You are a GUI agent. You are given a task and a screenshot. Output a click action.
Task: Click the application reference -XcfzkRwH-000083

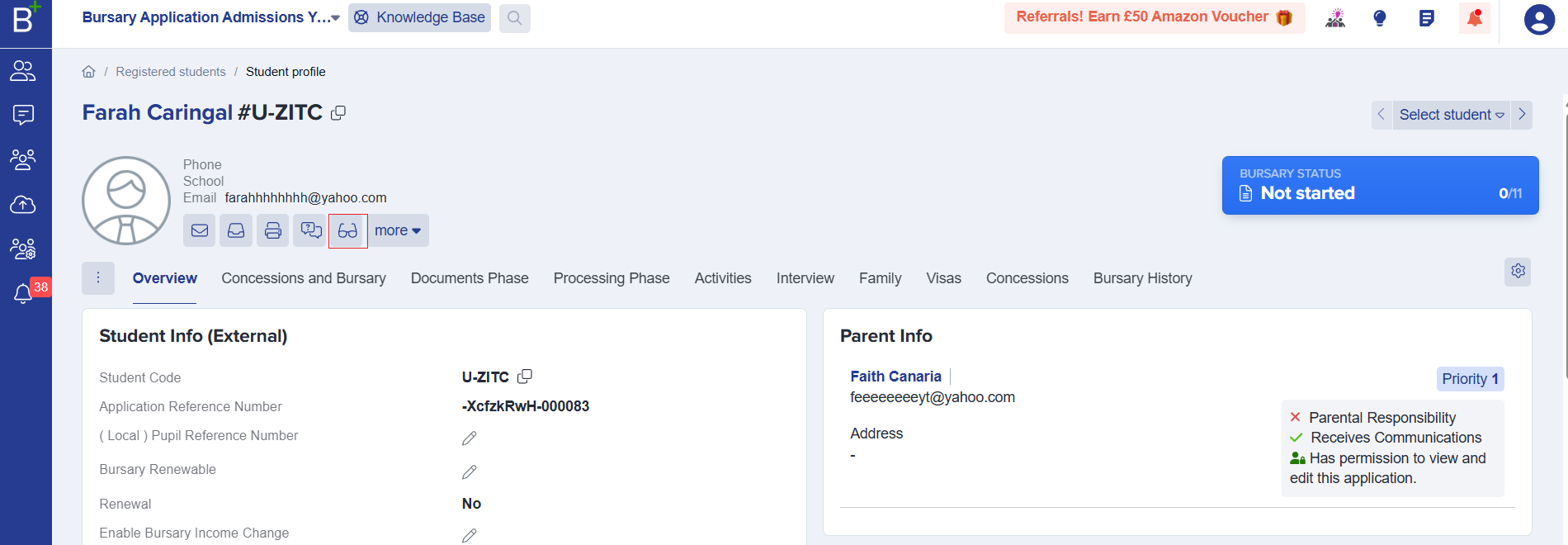click(526, 406)
